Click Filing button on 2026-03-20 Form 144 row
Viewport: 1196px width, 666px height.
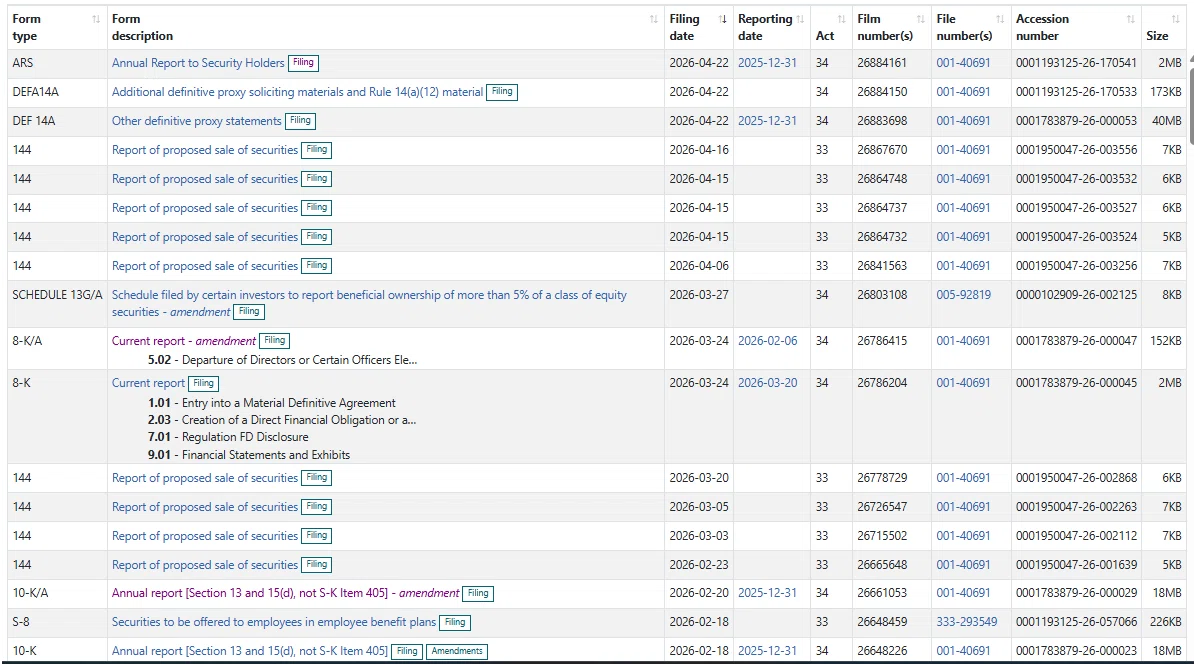(317, 478)
